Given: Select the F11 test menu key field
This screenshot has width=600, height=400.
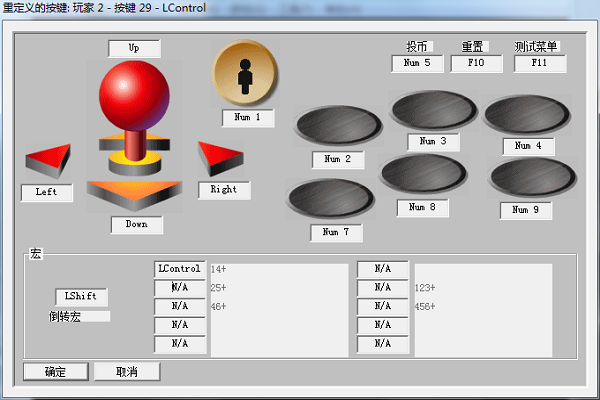Looking at the screenshot, I should (540, 64).
